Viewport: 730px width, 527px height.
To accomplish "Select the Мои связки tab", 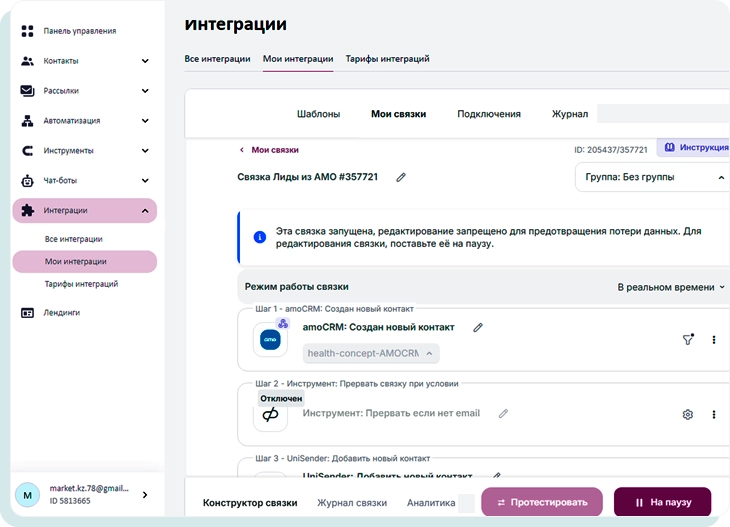I will coord(399,114).
